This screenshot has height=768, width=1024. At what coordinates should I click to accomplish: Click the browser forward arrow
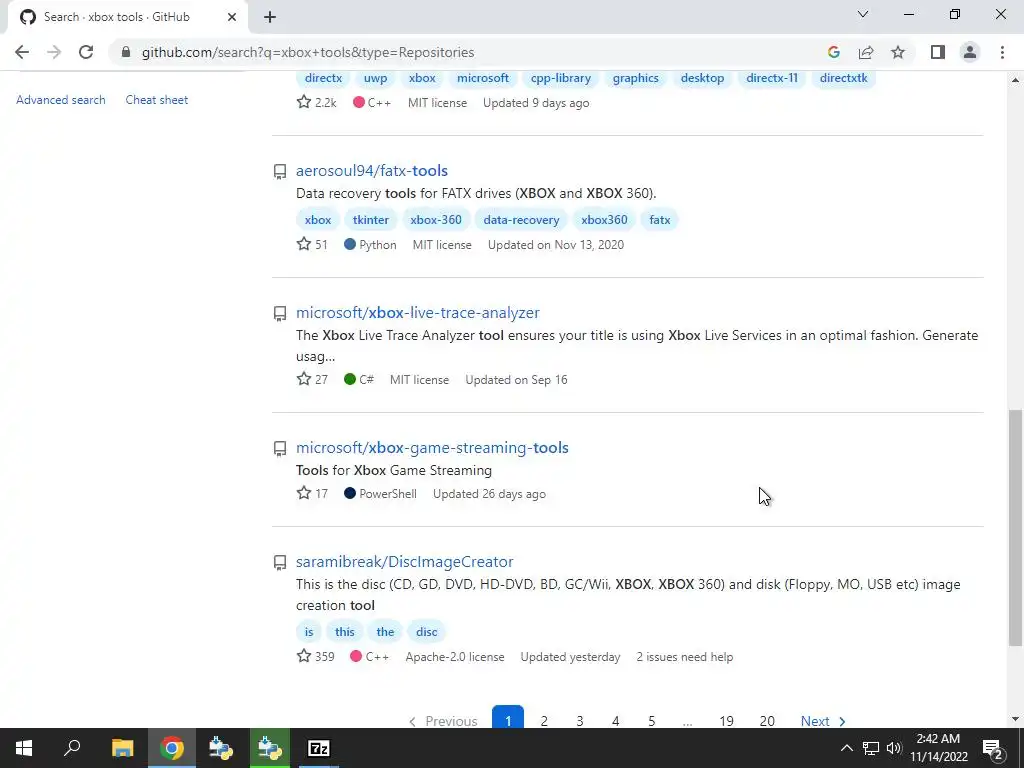(x=54, y=52)
